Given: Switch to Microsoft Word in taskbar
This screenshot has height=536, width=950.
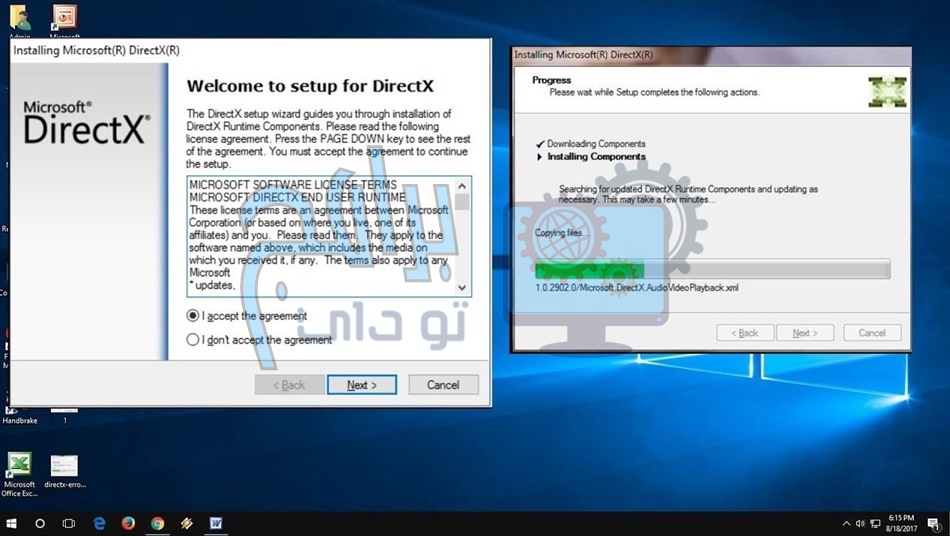Looking at the screenshot, I should pyautogui.click(x=216, y=523).
